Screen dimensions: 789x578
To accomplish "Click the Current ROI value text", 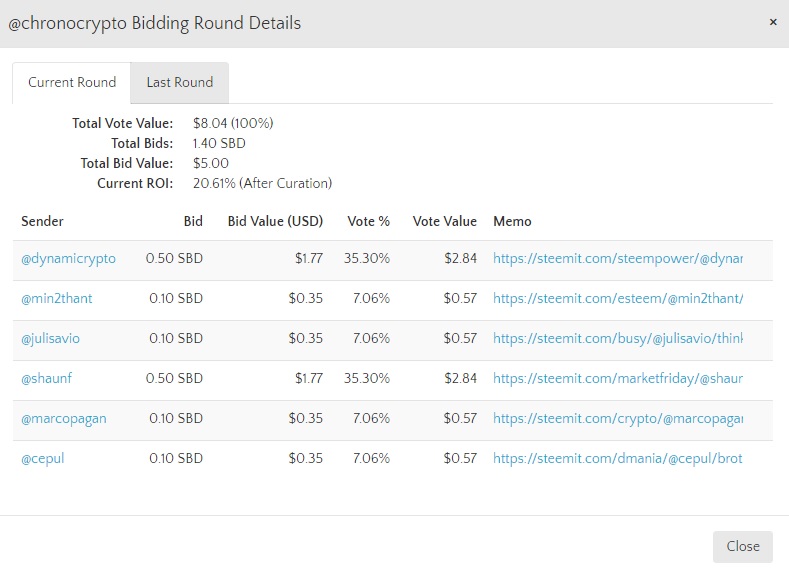I will 262,183.
